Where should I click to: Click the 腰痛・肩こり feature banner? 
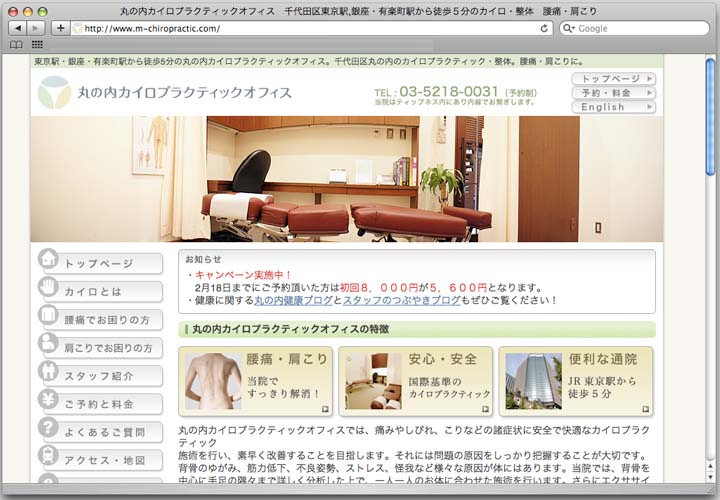pos(255,381)
